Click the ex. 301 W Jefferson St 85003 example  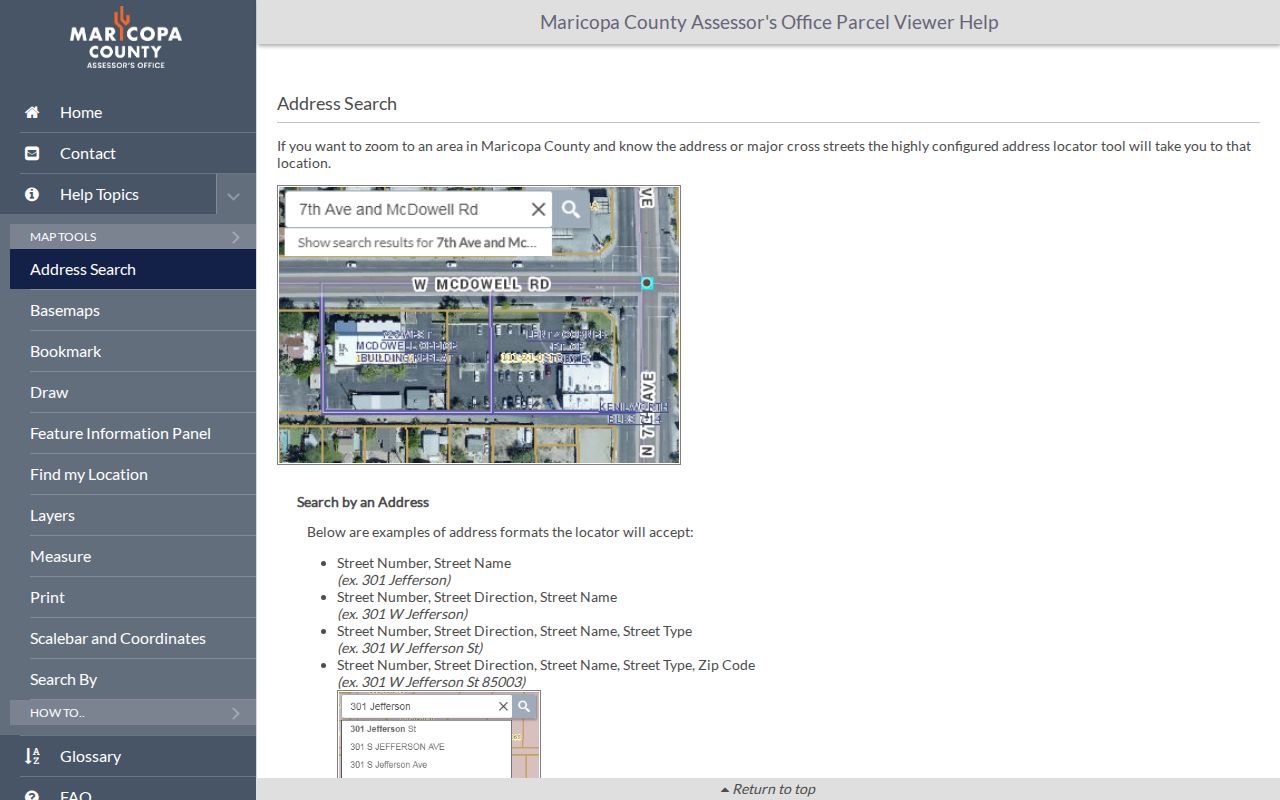tap(431, 682)
